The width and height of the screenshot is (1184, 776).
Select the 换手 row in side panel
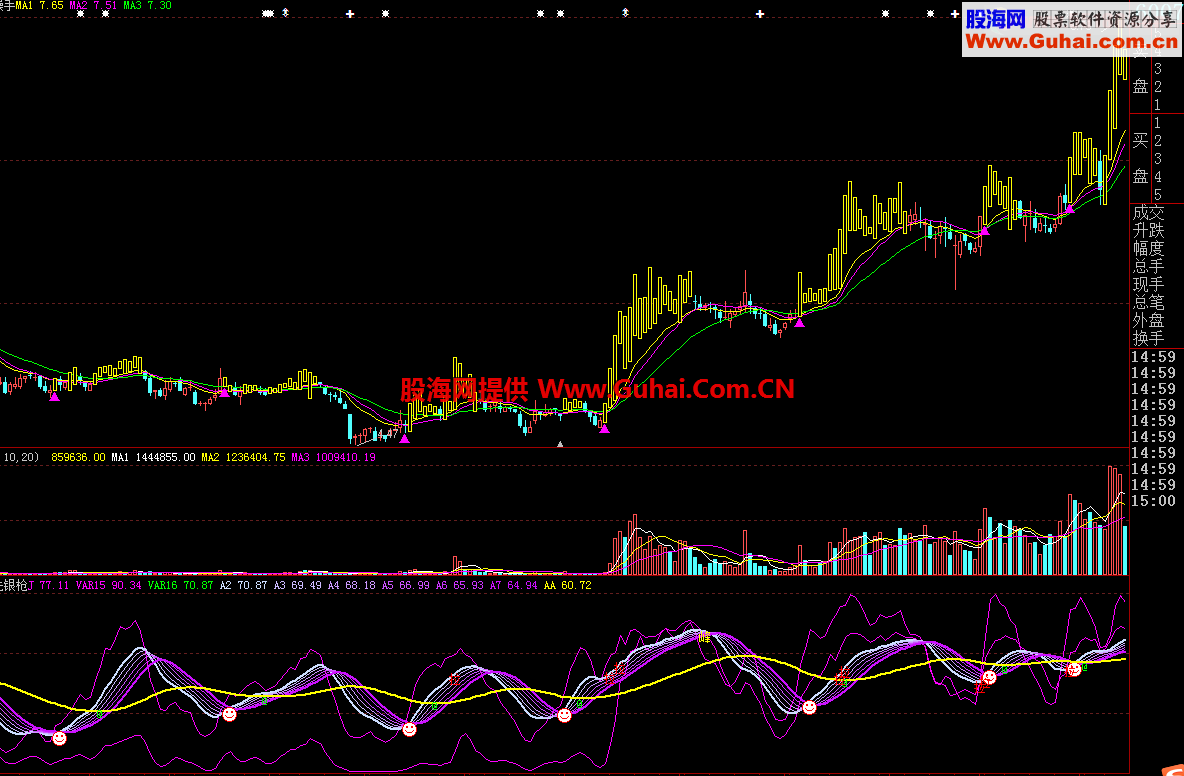1149,338
